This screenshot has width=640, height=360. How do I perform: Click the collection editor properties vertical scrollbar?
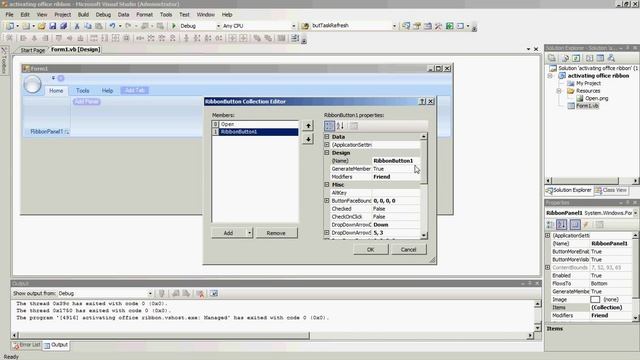(x=424, y=186)
